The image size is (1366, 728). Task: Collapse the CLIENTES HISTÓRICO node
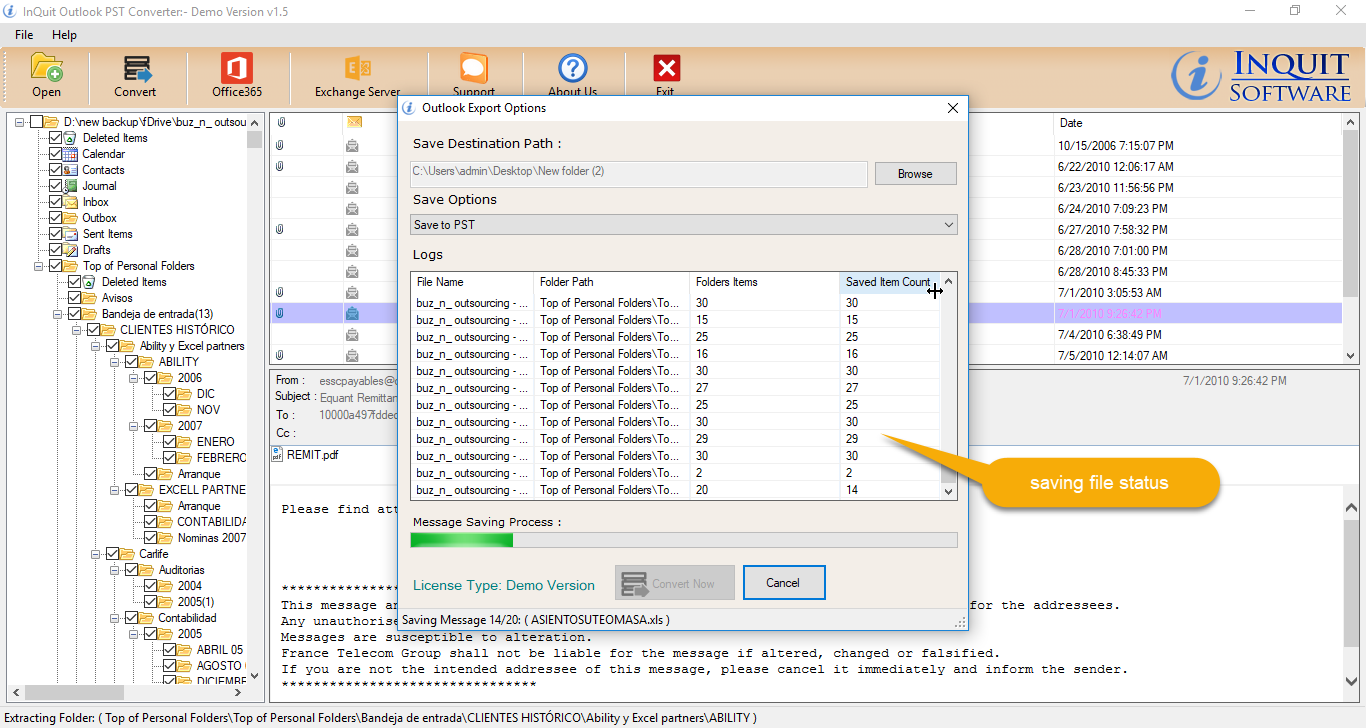77,330
